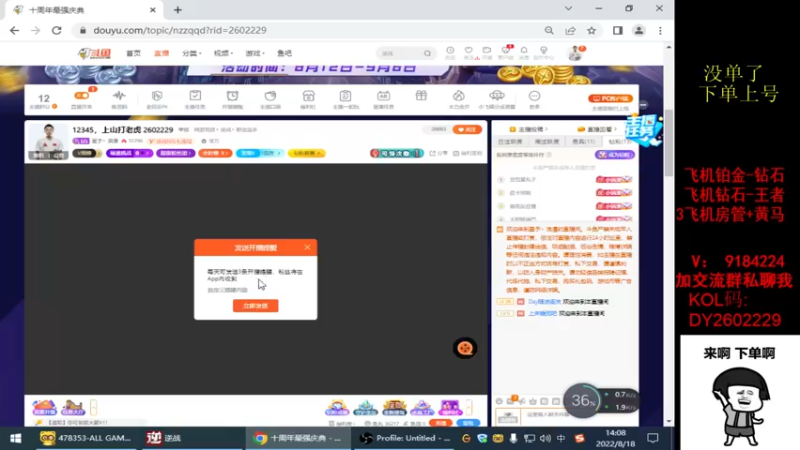
Task: Switch to the daily ranking tab
Action: (510, 141)
